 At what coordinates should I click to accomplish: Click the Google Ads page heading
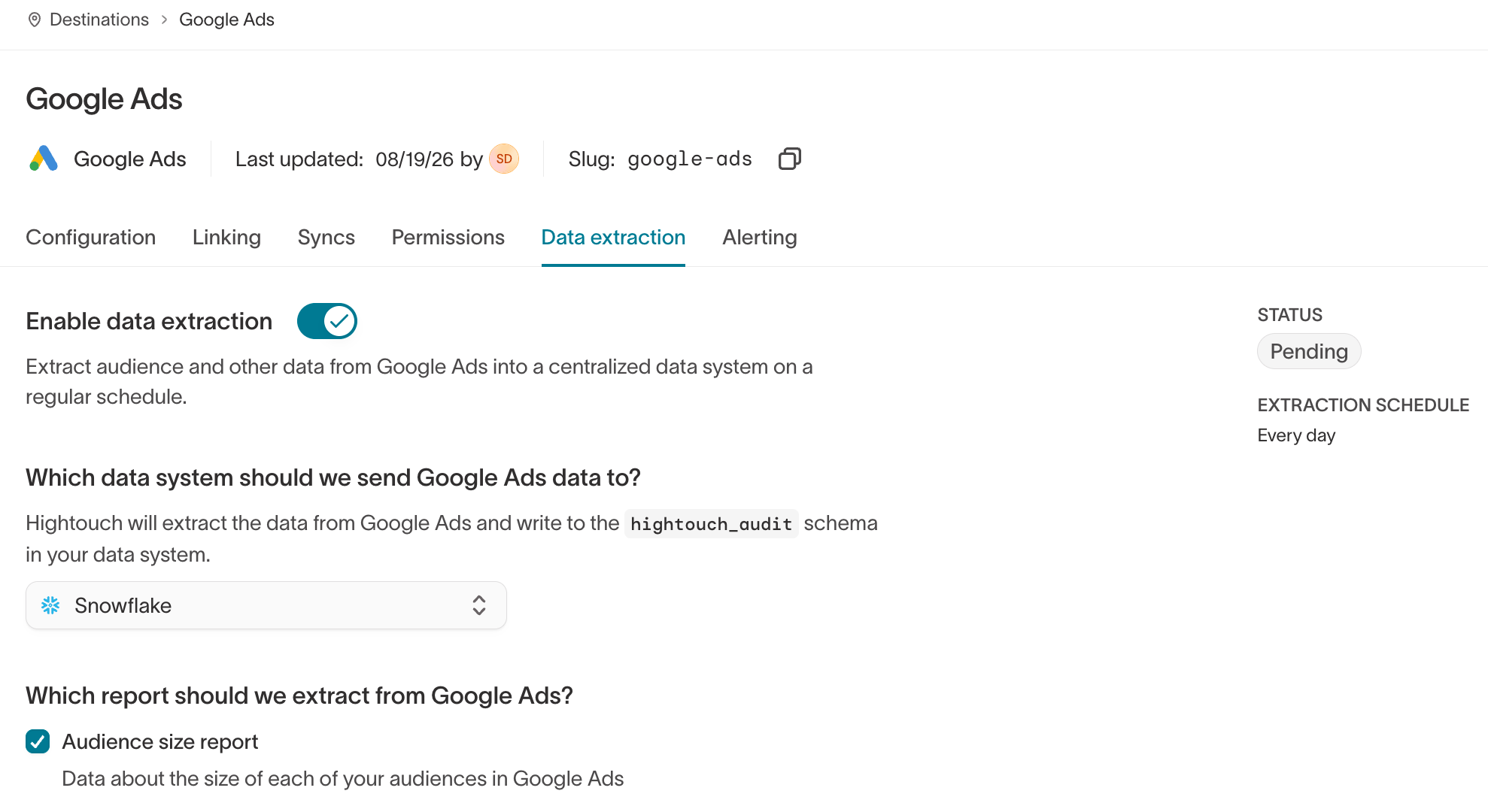(105, 99)
